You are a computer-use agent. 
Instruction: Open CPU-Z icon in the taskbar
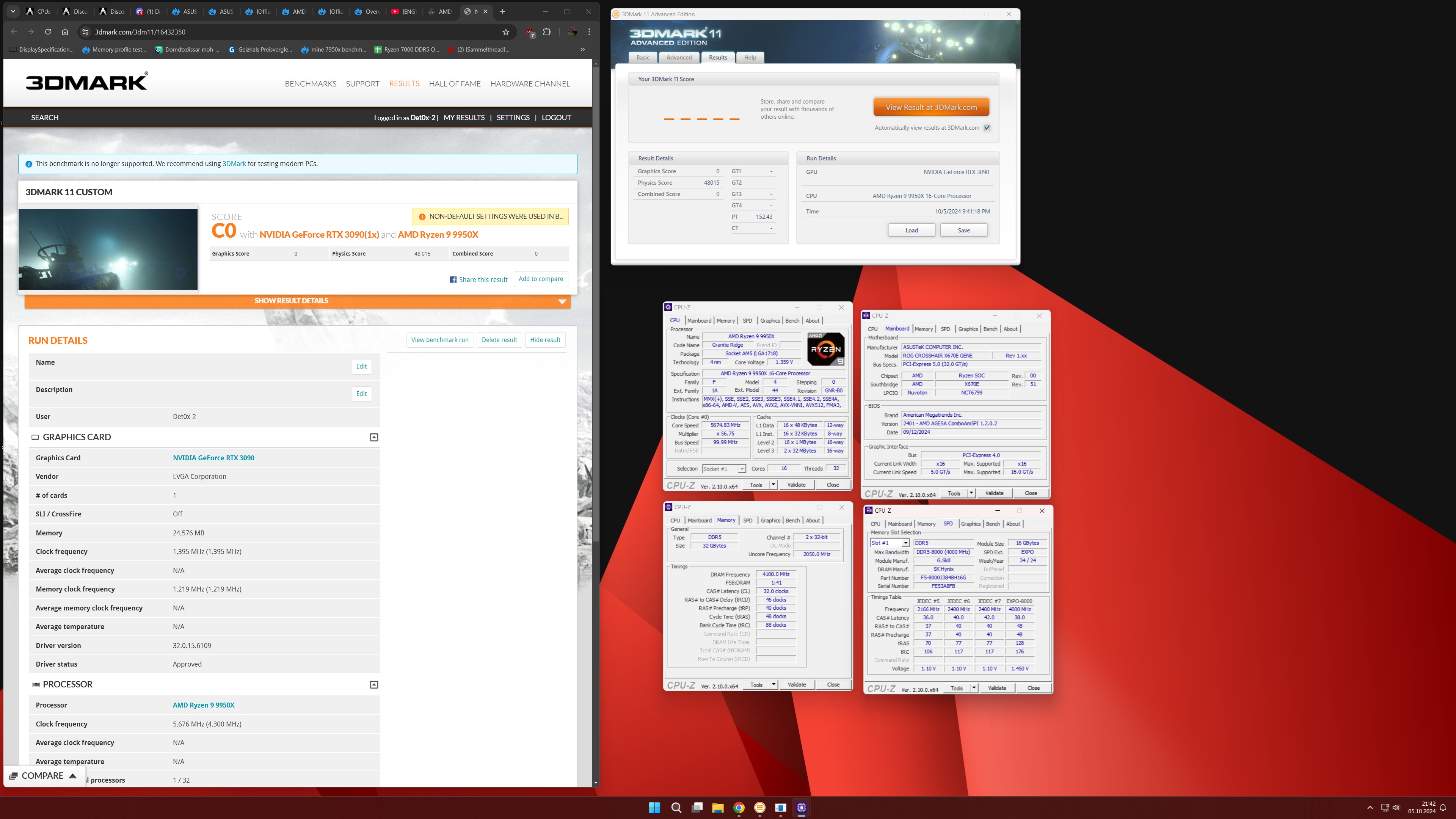click(802, 807)
